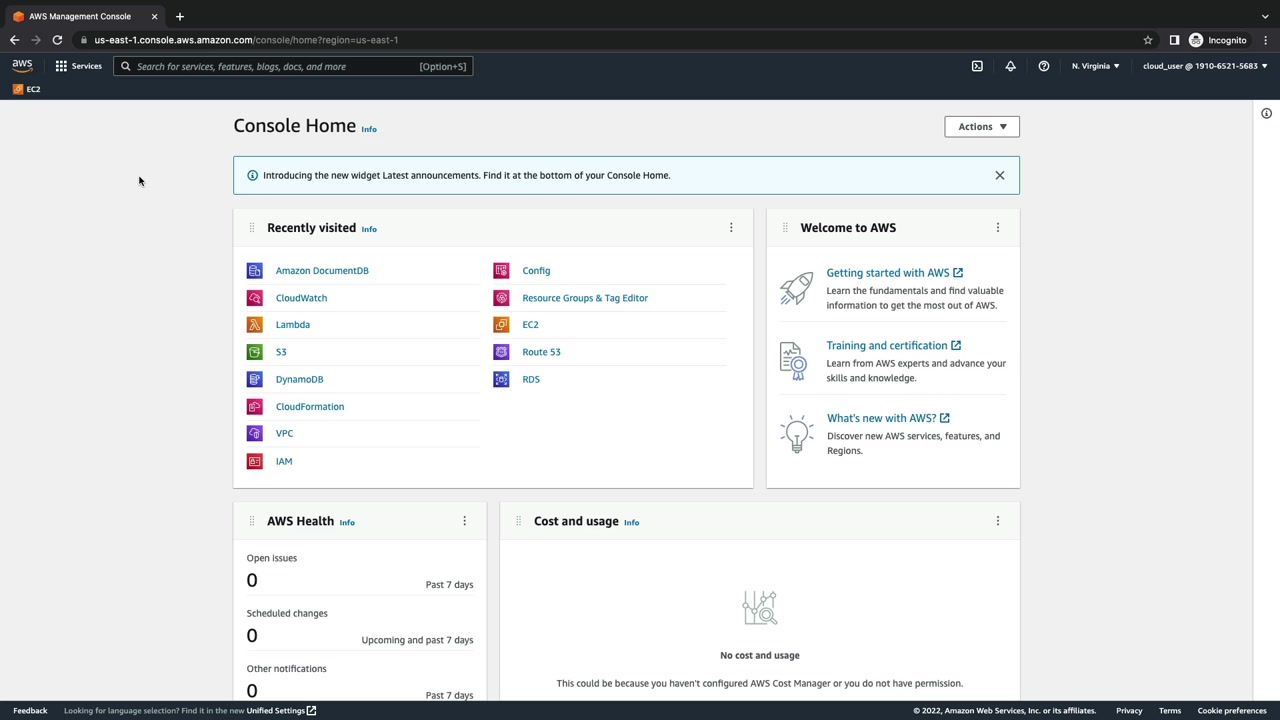Open a new browser tab
Viewport: 1280px width, 720px height.
[x=180, y=16]
